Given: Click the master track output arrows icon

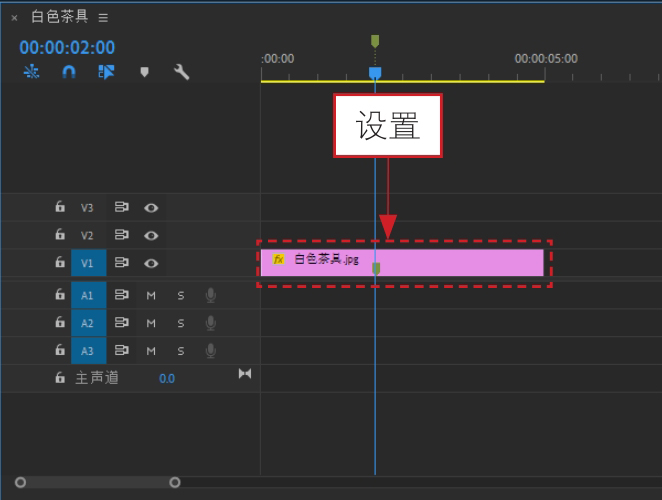Looking at the screenshot, I should 245,373.
